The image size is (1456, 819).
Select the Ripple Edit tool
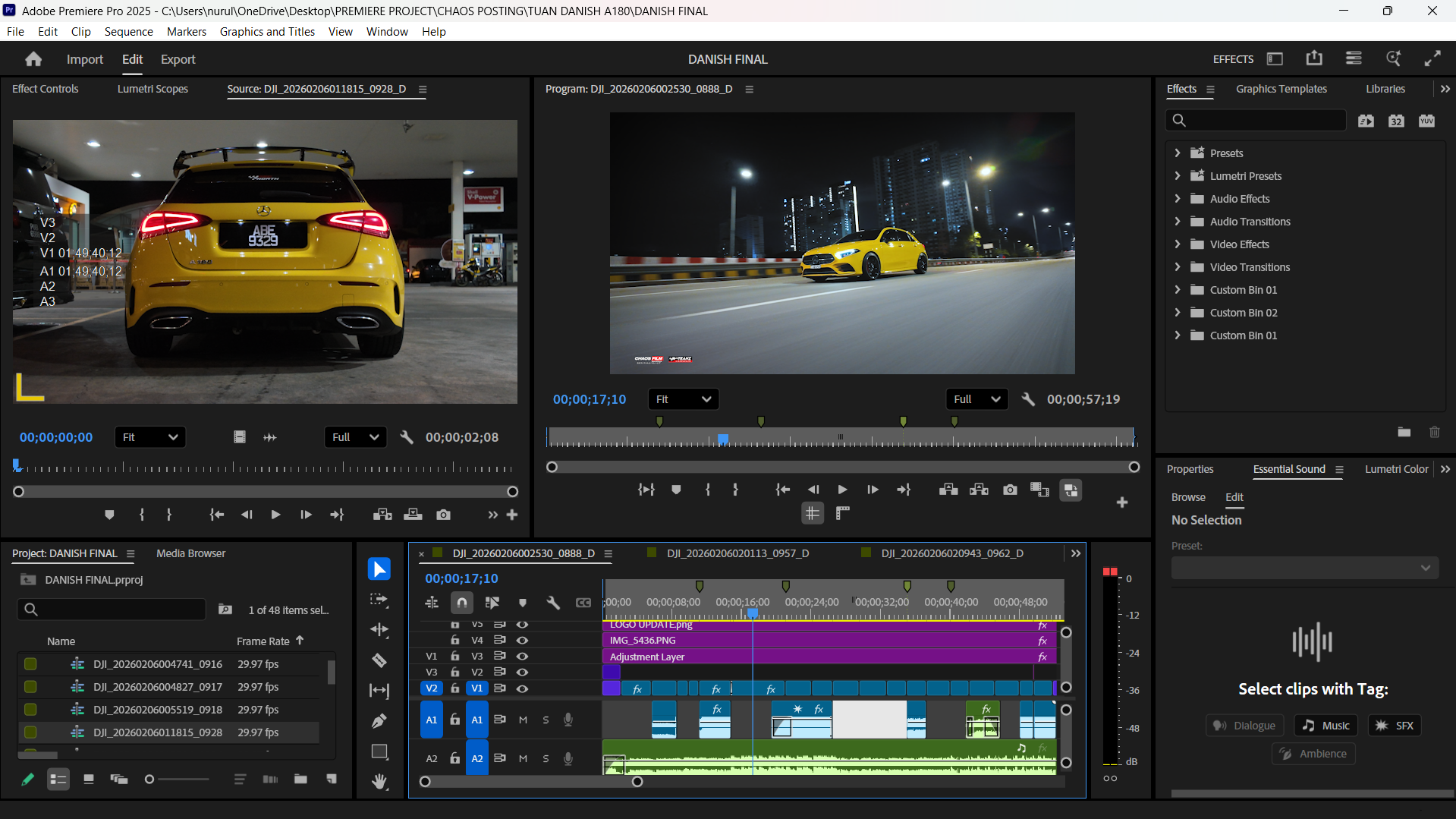coord(379,630)
